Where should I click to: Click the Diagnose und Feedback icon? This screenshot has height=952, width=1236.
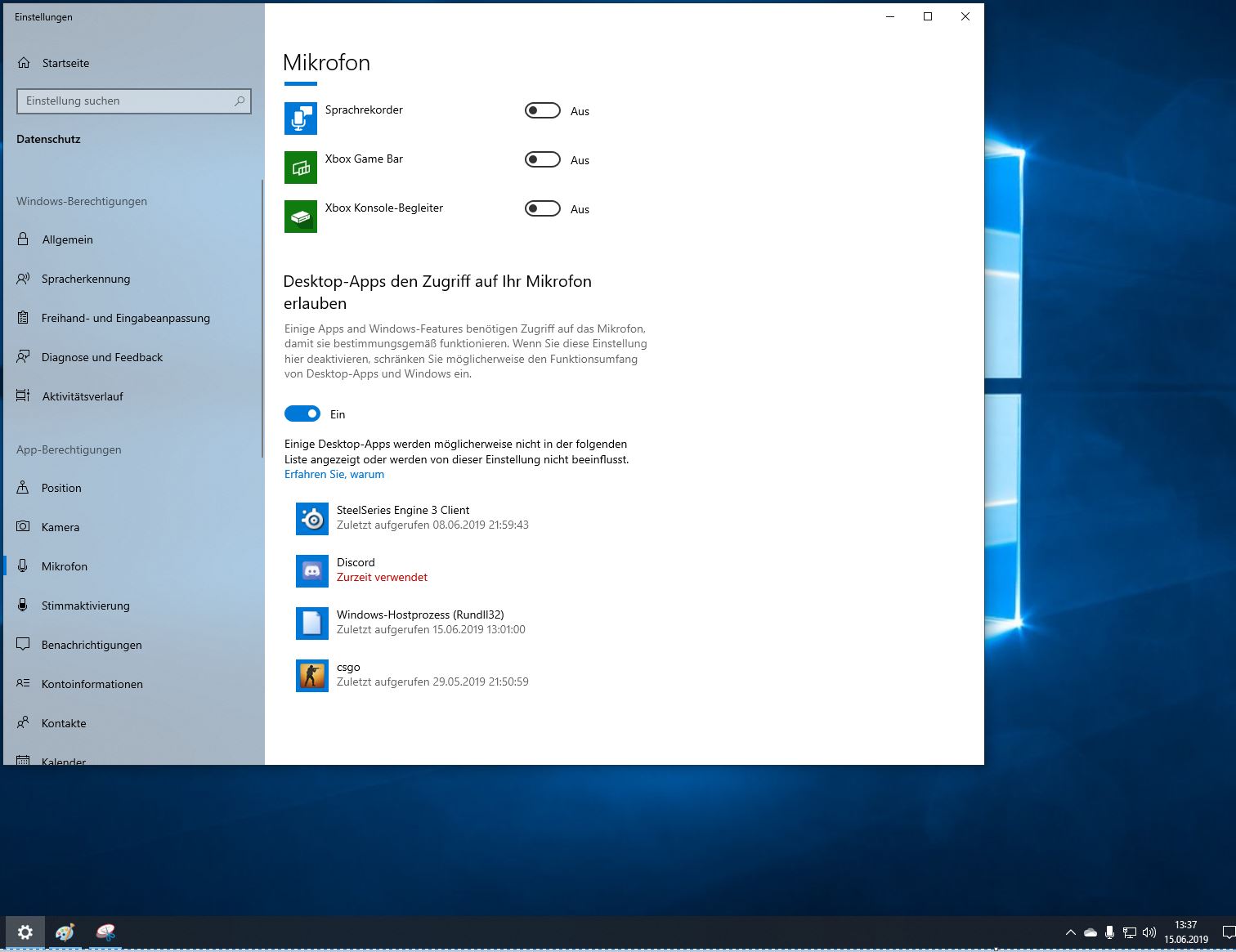click(x=23, y=357)
